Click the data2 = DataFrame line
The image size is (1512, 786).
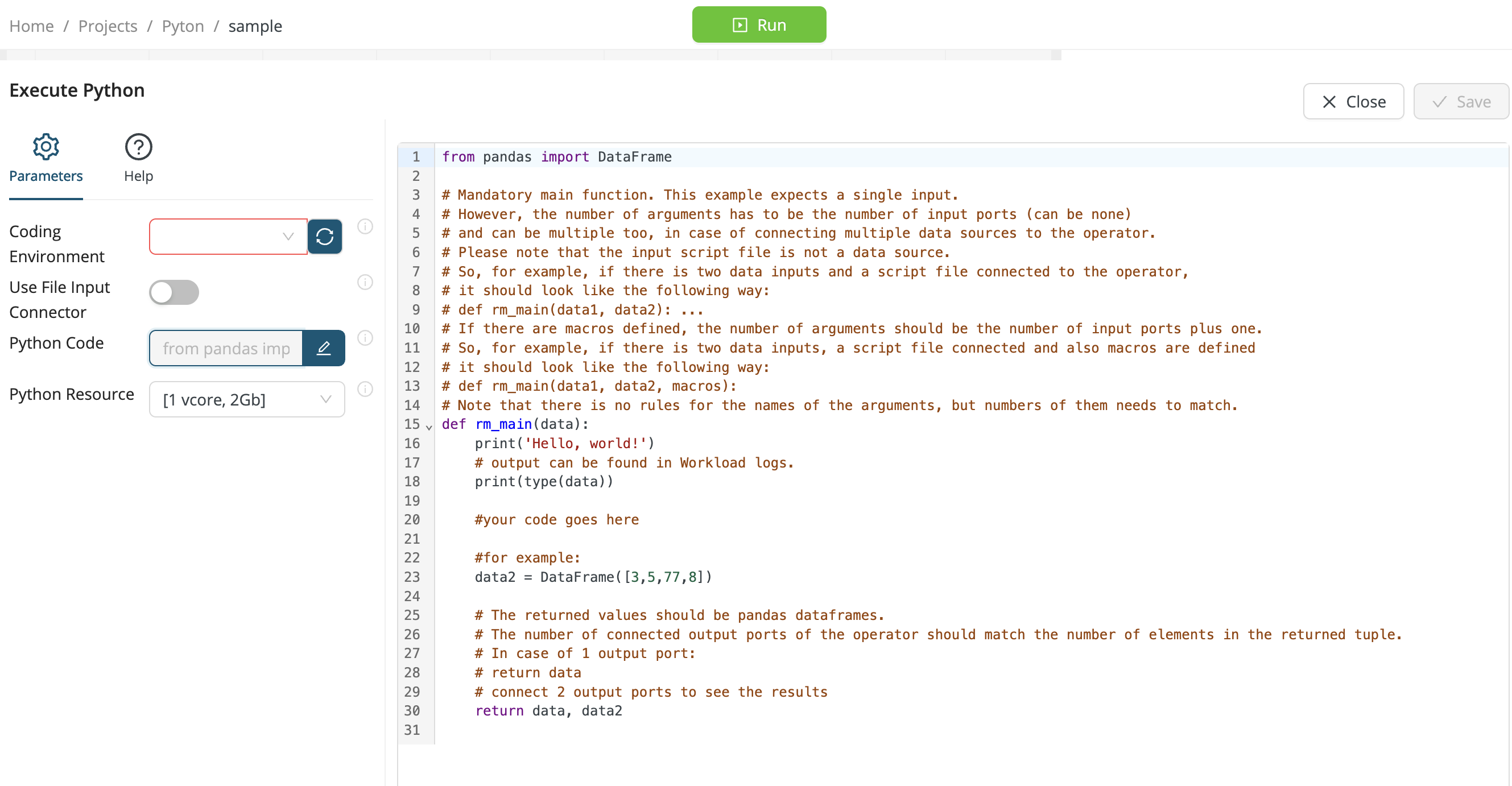(593, 577)
